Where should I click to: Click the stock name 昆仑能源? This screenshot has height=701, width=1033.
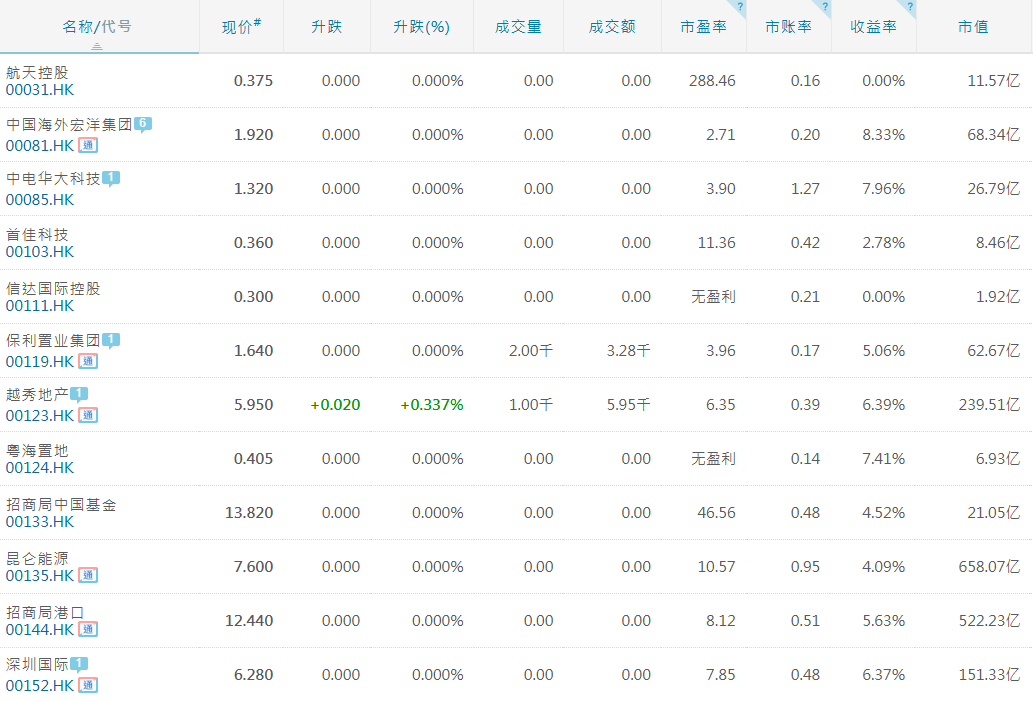(37, 559)
